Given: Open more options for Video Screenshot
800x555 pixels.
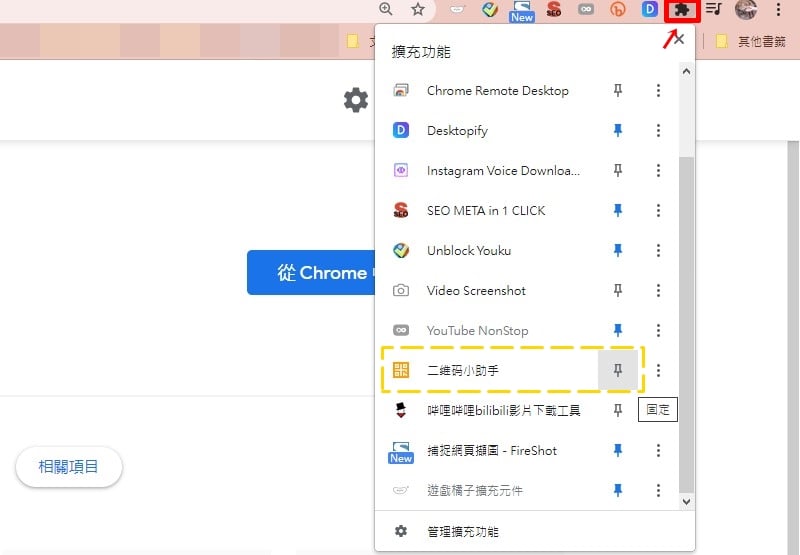Looking at the screenshot, I should [x=658, y=290].
